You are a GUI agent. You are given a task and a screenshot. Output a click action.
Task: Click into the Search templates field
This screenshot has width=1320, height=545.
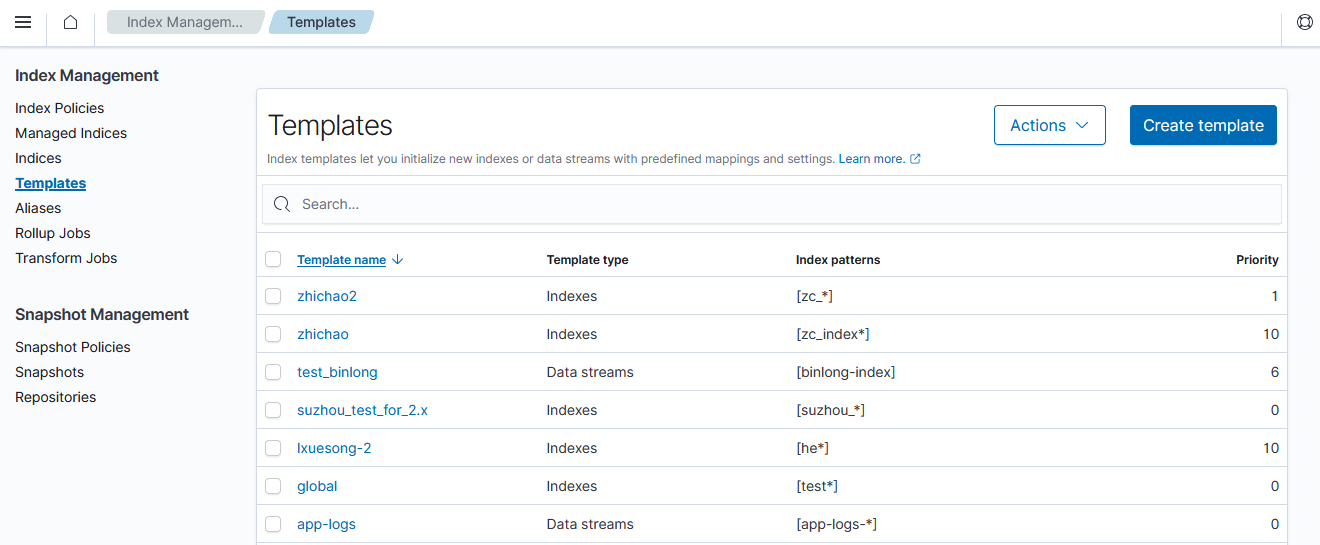pos(771,204)
